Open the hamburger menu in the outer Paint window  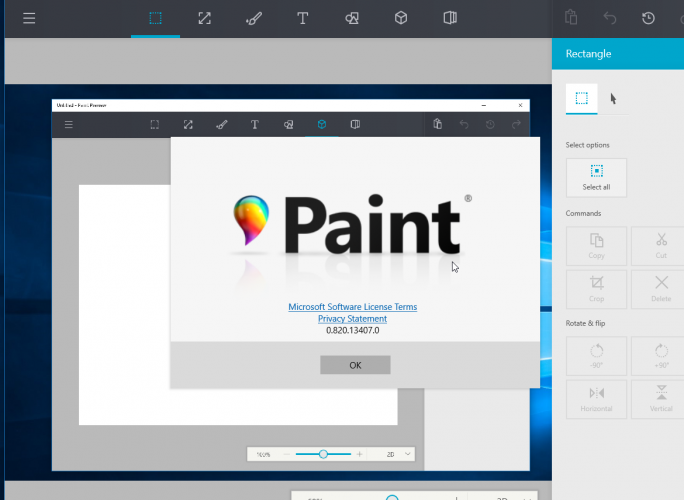29,18
